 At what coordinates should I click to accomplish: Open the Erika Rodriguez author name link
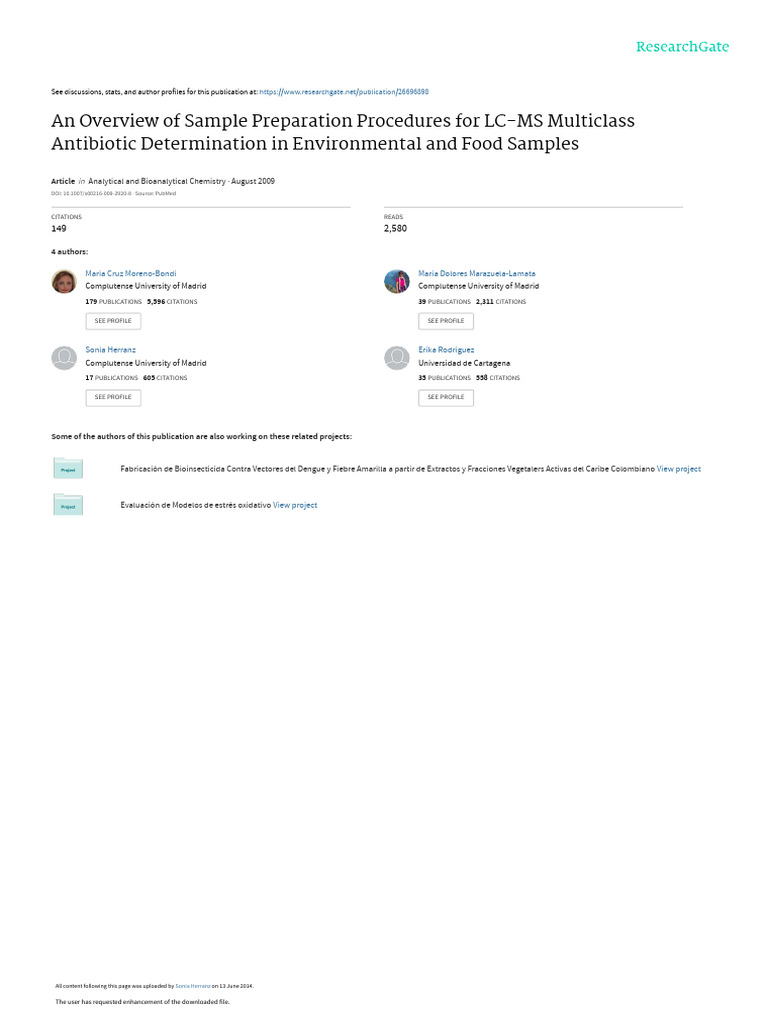click(x=446, y=350)
